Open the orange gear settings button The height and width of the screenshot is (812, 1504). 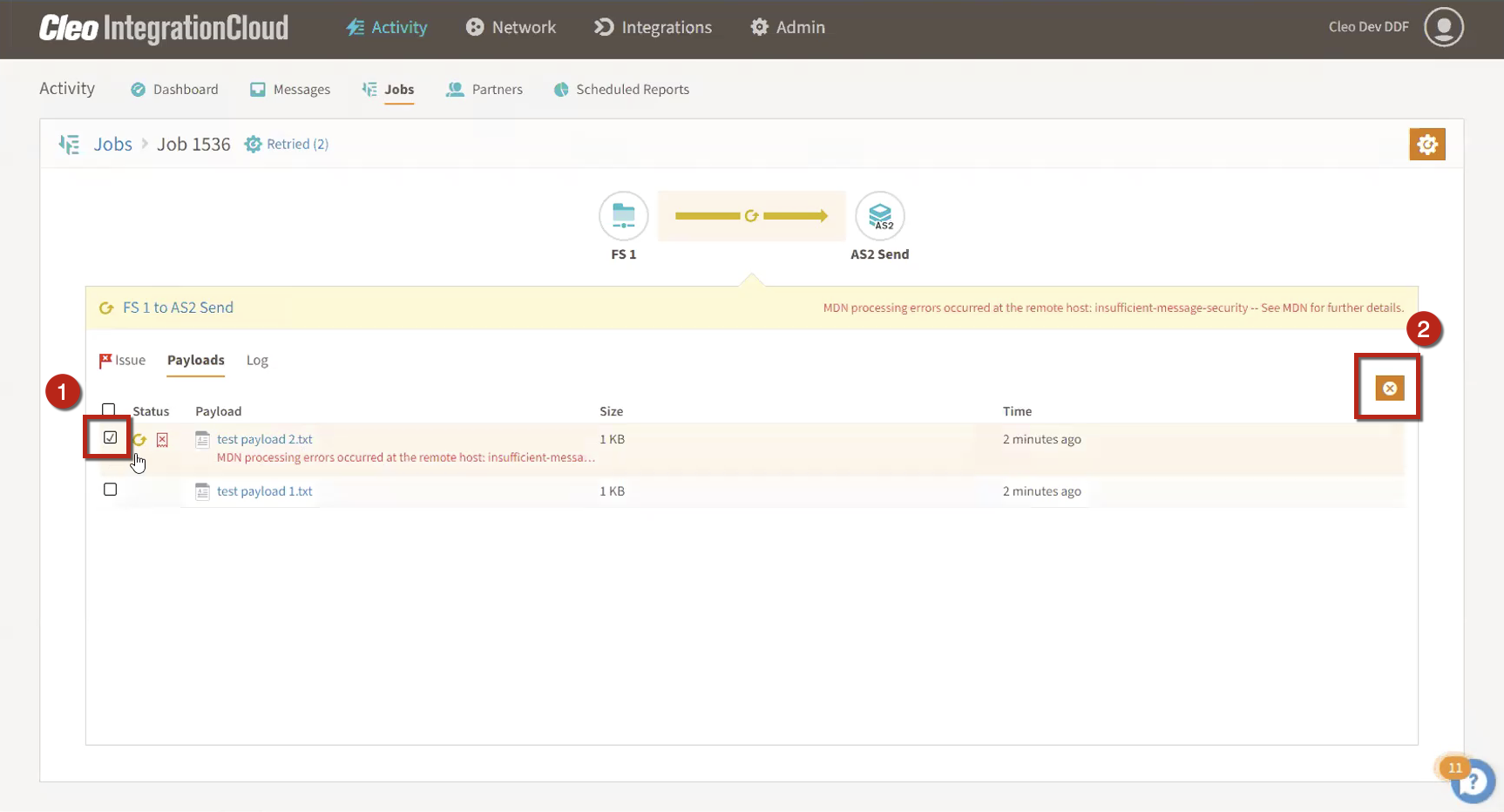point(1426,144)
